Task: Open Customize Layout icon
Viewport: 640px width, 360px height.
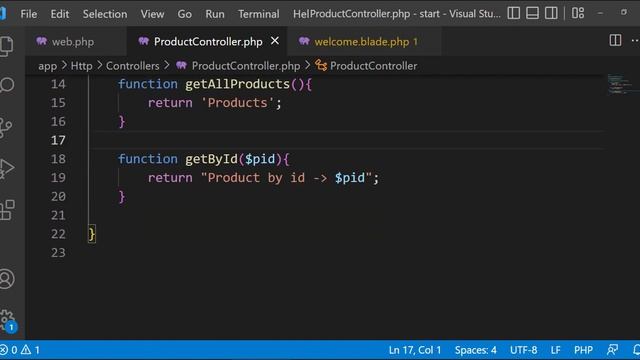Action: tap(578, 13)
